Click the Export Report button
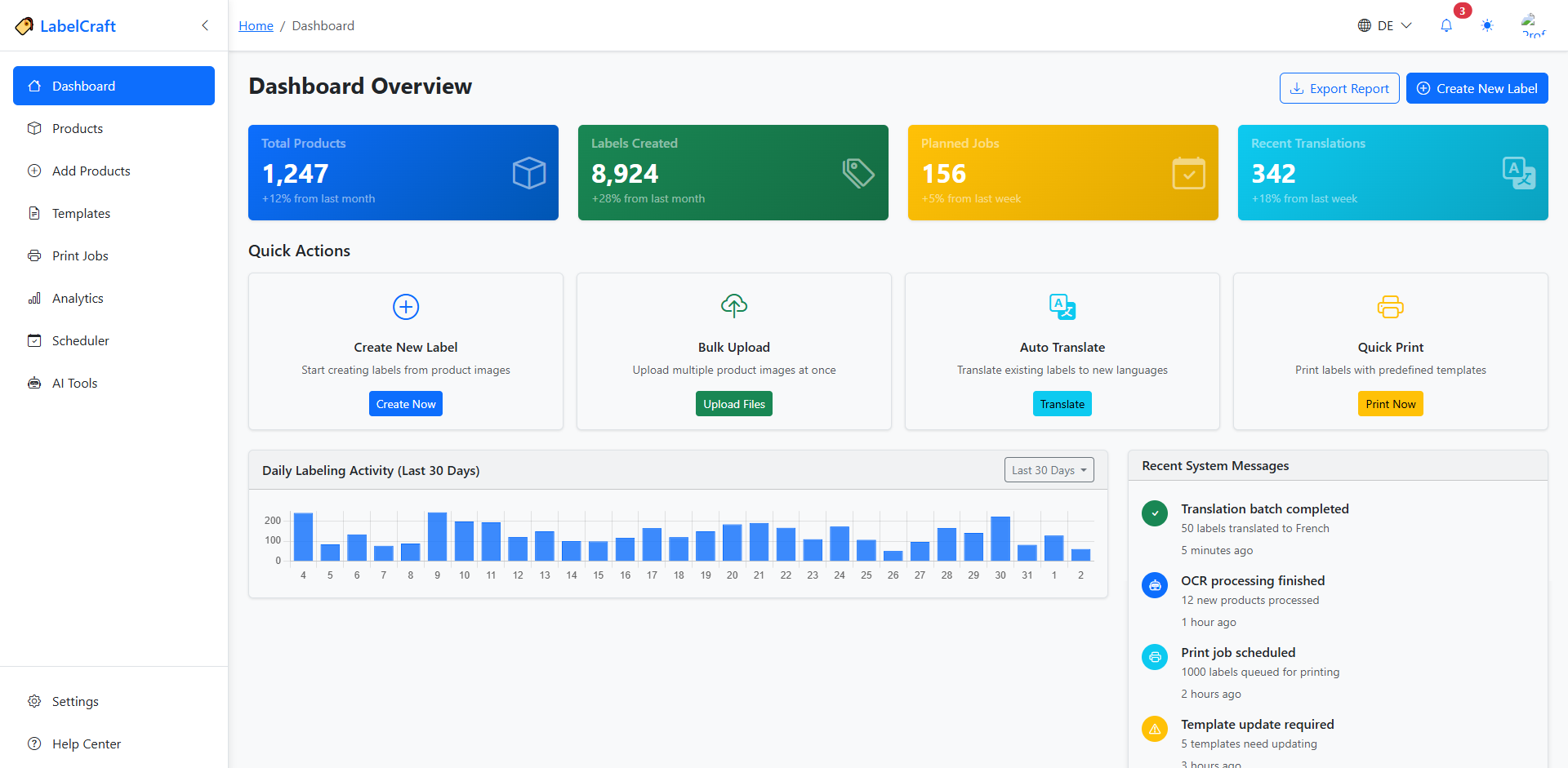Screen dimensions: 1568x768 (1339, 88)
